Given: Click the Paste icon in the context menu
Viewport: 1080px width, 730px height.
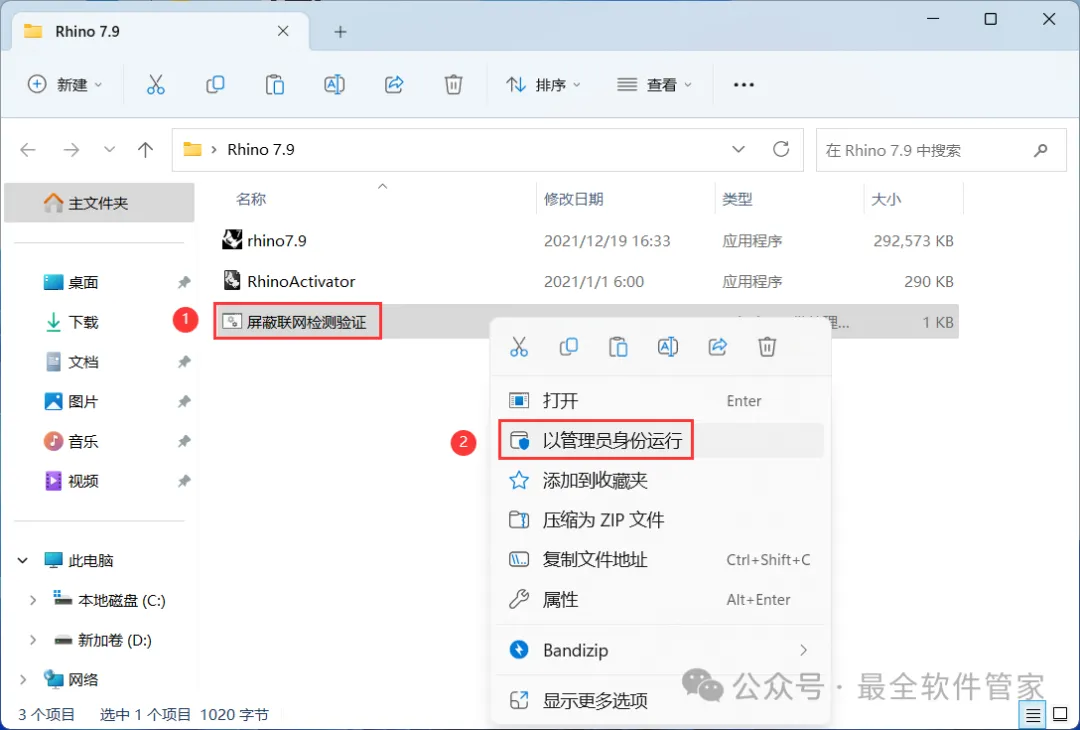Looking at the screenshot, I should [x=618, y=346].
